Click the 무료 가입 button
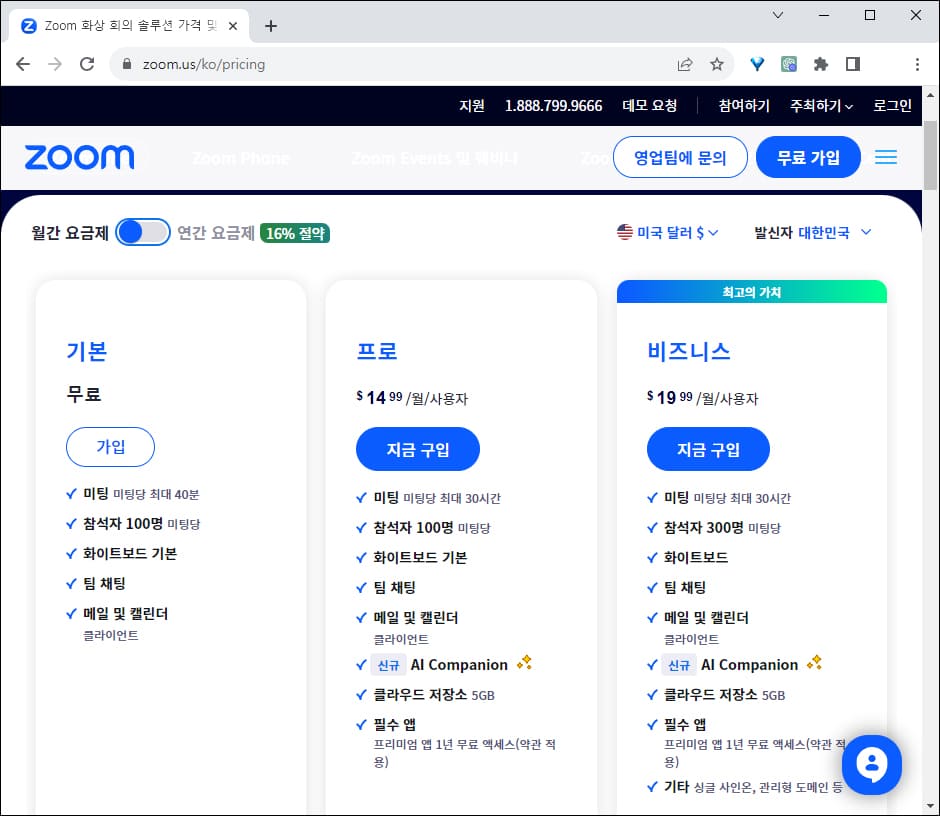The height and width of the screenshot is (816, 940). [808, 157]
